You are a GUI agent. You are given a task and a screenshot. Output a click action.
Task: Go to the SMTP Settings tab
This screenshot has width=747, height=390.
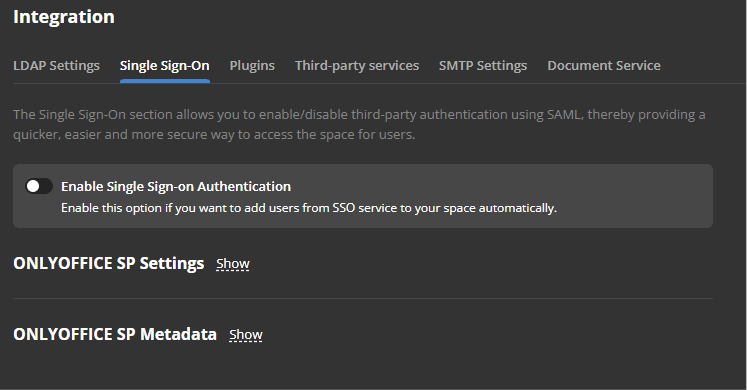tap(483, 65)
